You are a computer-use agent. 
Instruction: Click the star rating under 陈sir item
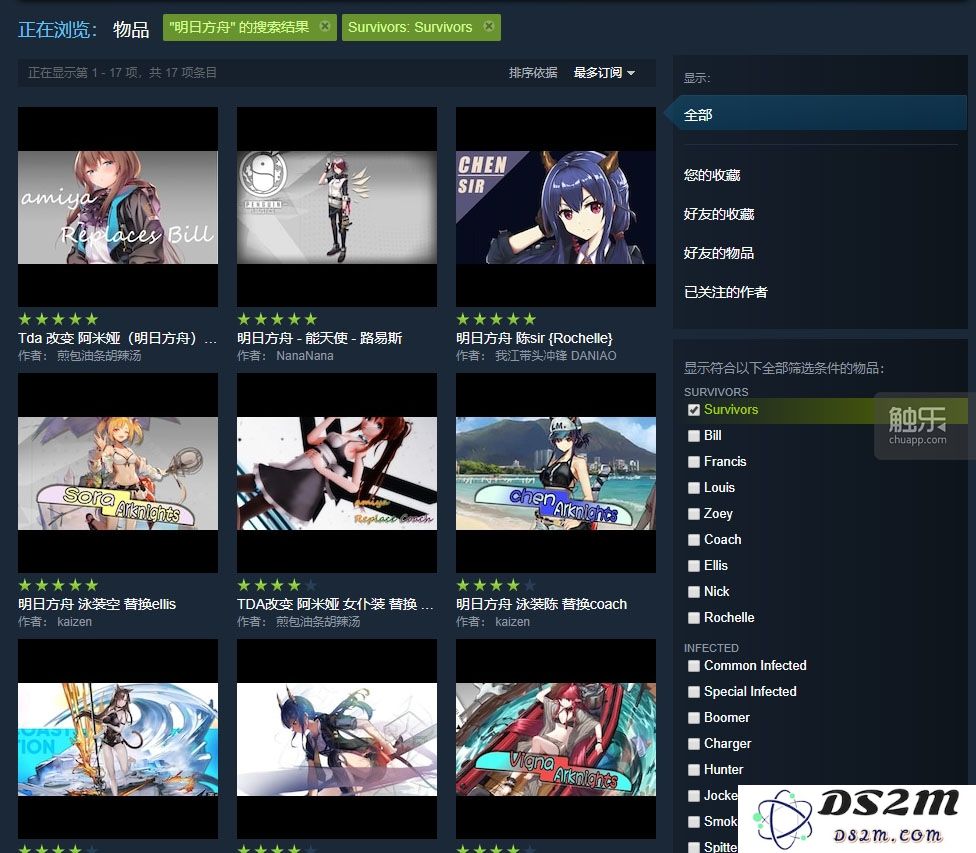(x=496, y=319)
